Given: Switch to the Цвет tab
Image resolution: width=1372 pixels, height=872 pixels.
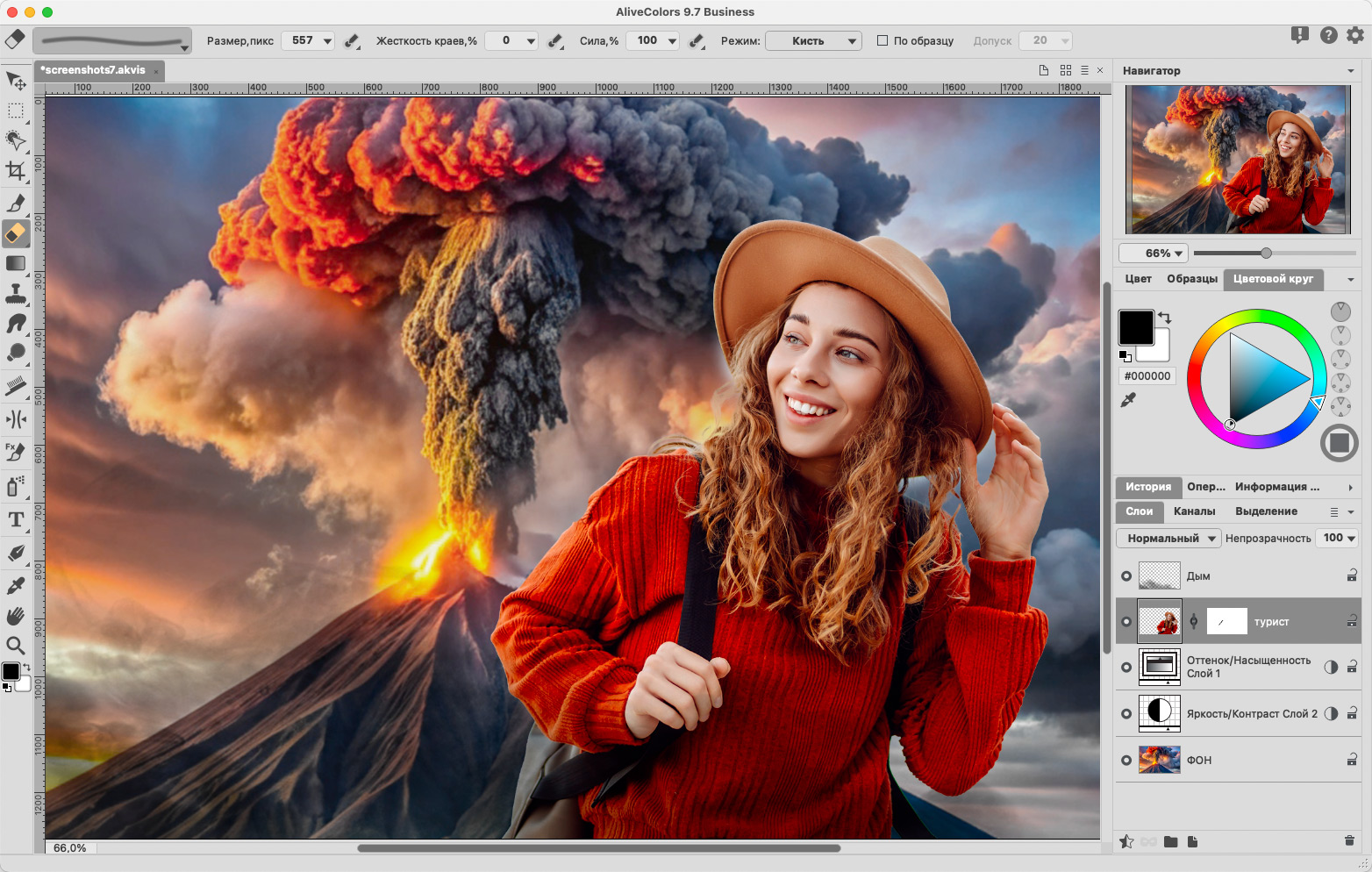Looking at the screenshot, I should (1138, 279).
